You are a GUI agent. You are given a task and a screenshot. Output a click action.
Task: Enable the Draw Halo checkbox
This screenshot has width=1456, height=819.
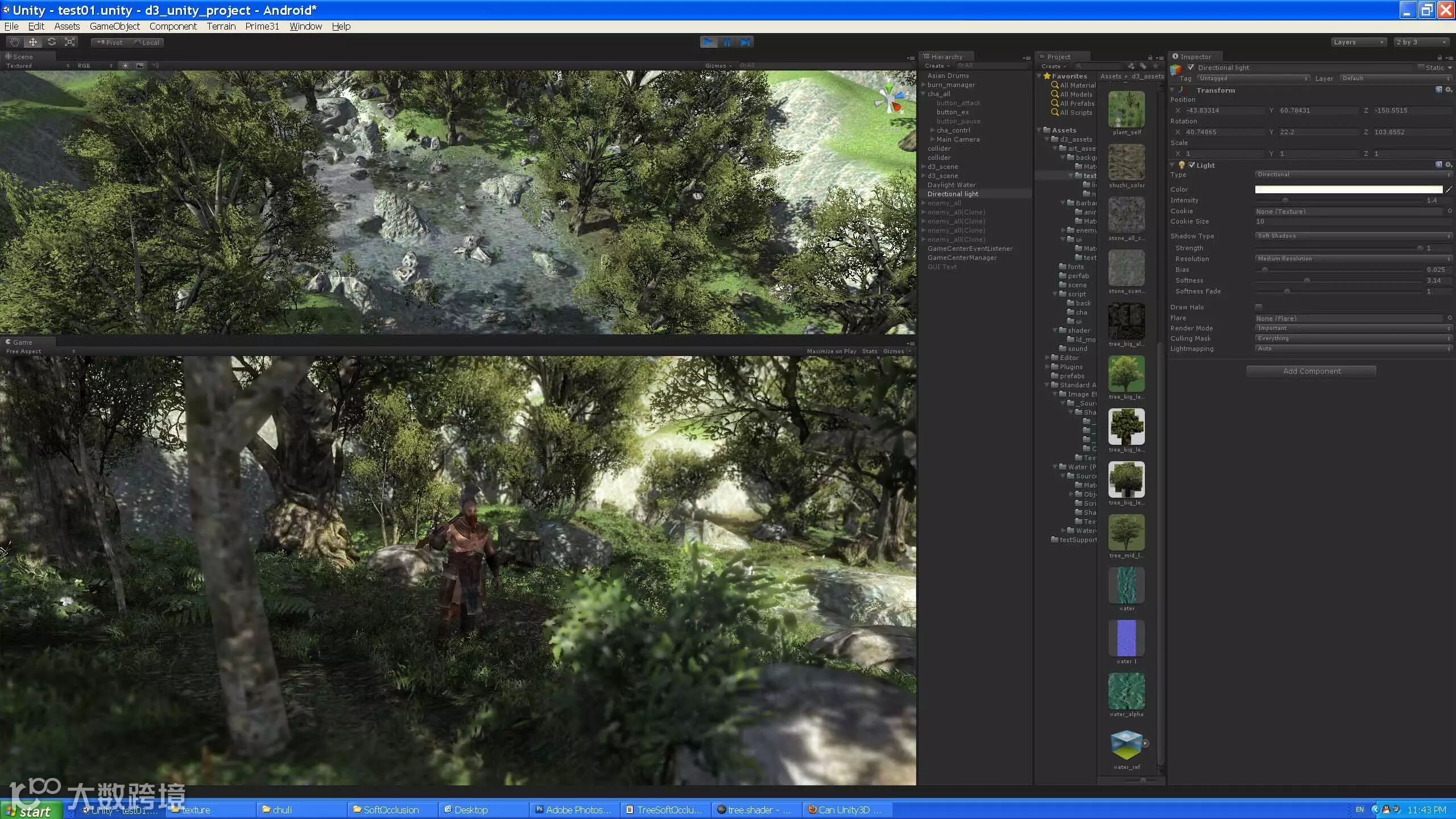1259,307
